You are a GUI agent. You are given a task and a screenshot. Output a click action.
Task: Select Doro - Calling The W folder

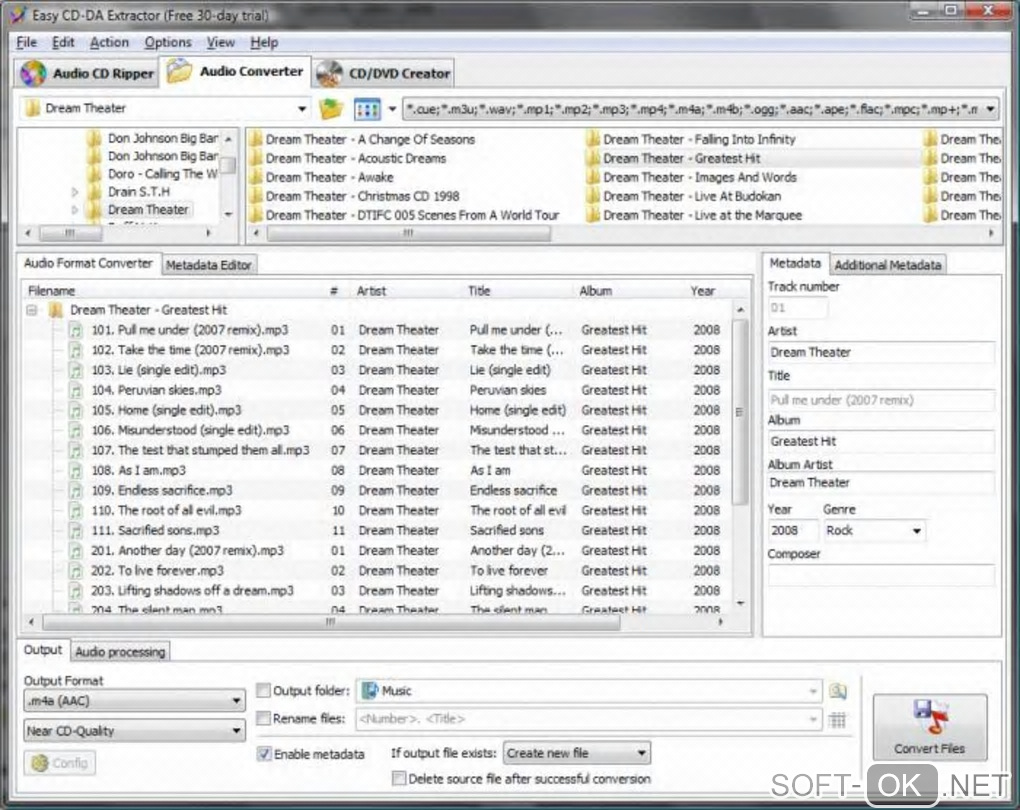click(x=153, y=174)
